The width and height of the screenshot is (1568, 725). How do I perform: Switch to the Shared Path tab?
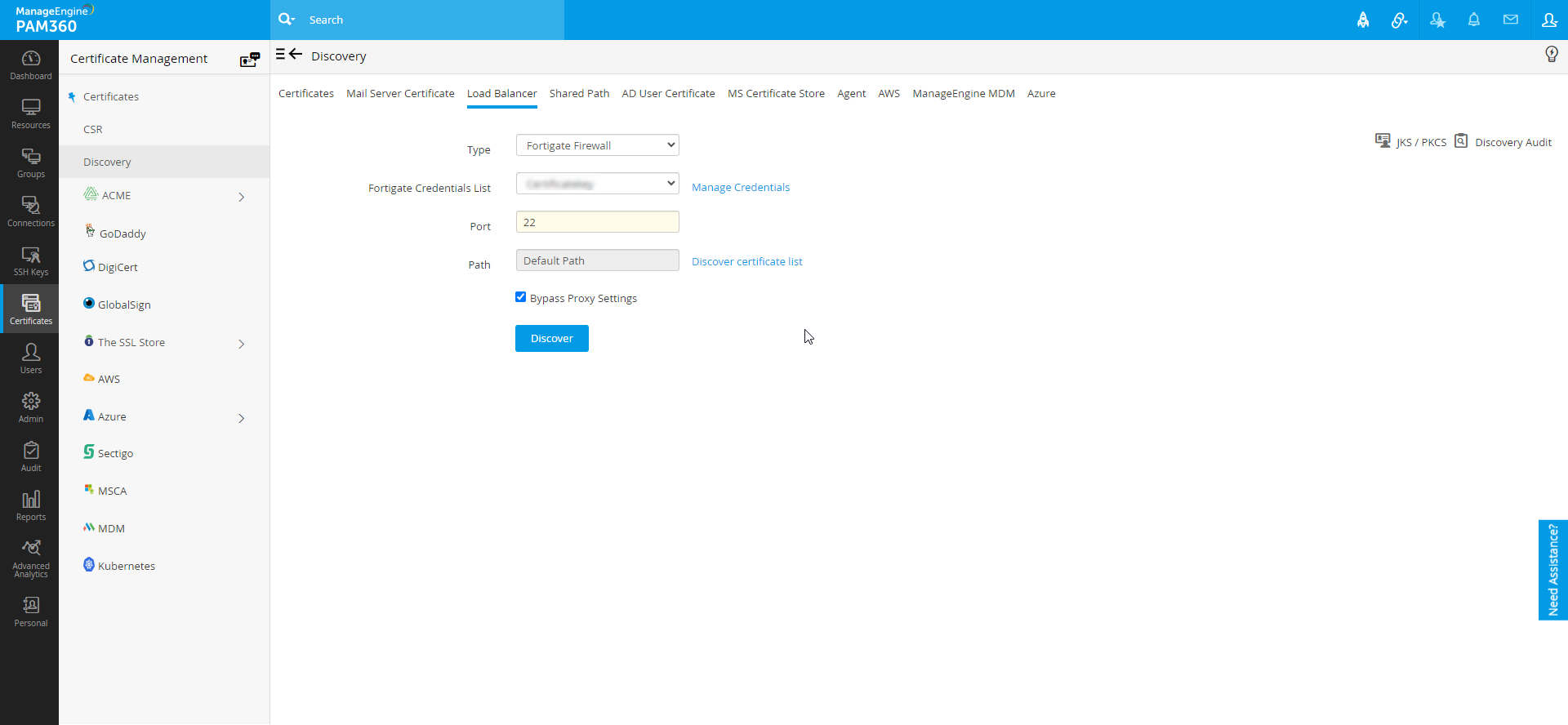(x=580, y=94)
